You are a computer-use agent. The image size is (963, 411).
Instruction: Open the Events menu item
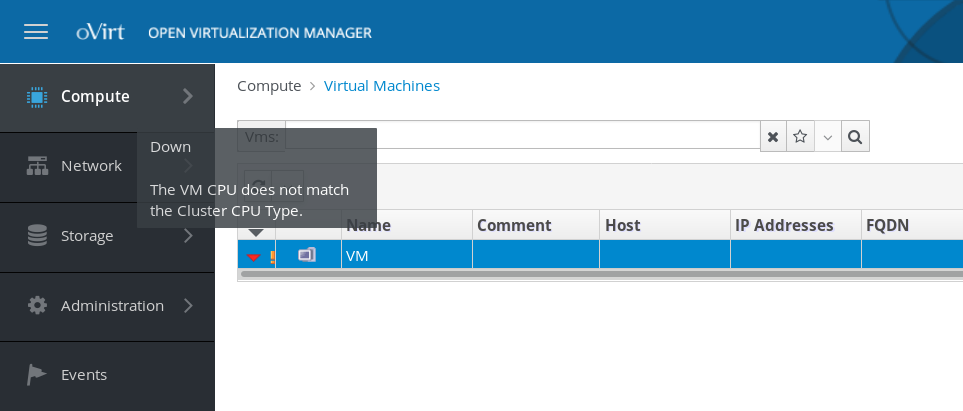tap(84, 375)
